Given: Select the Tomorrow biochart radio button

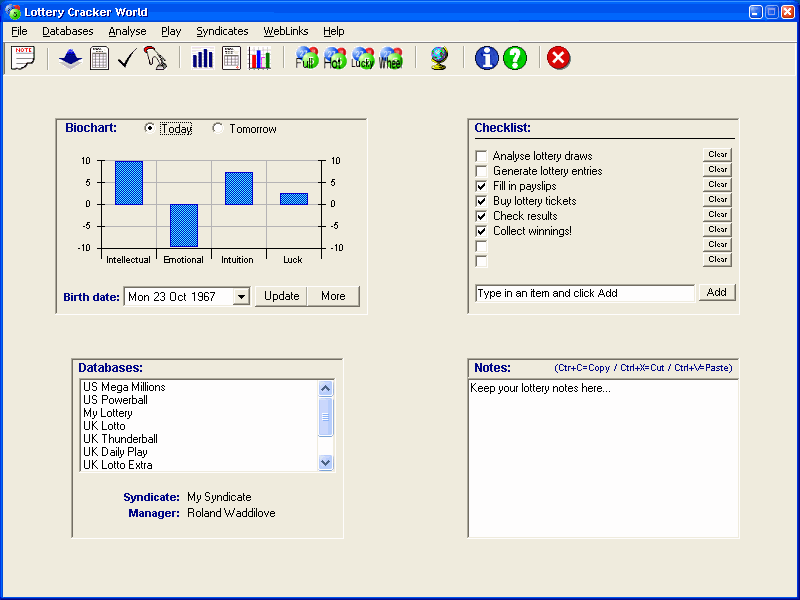Looking at the screenshot, I should pyautogui.click(x=218, y=129).
